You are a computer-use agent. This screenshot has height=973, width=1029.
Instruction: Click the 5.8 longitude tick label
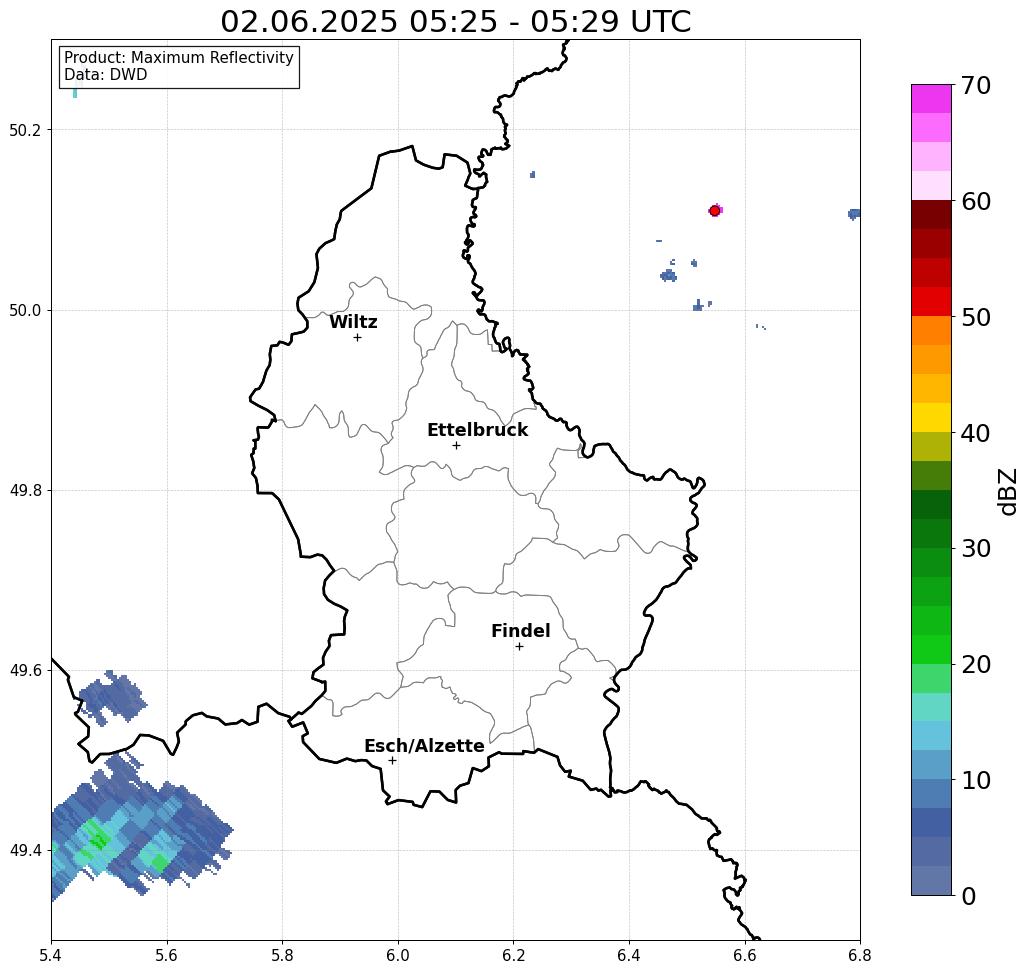pos(282,955)
